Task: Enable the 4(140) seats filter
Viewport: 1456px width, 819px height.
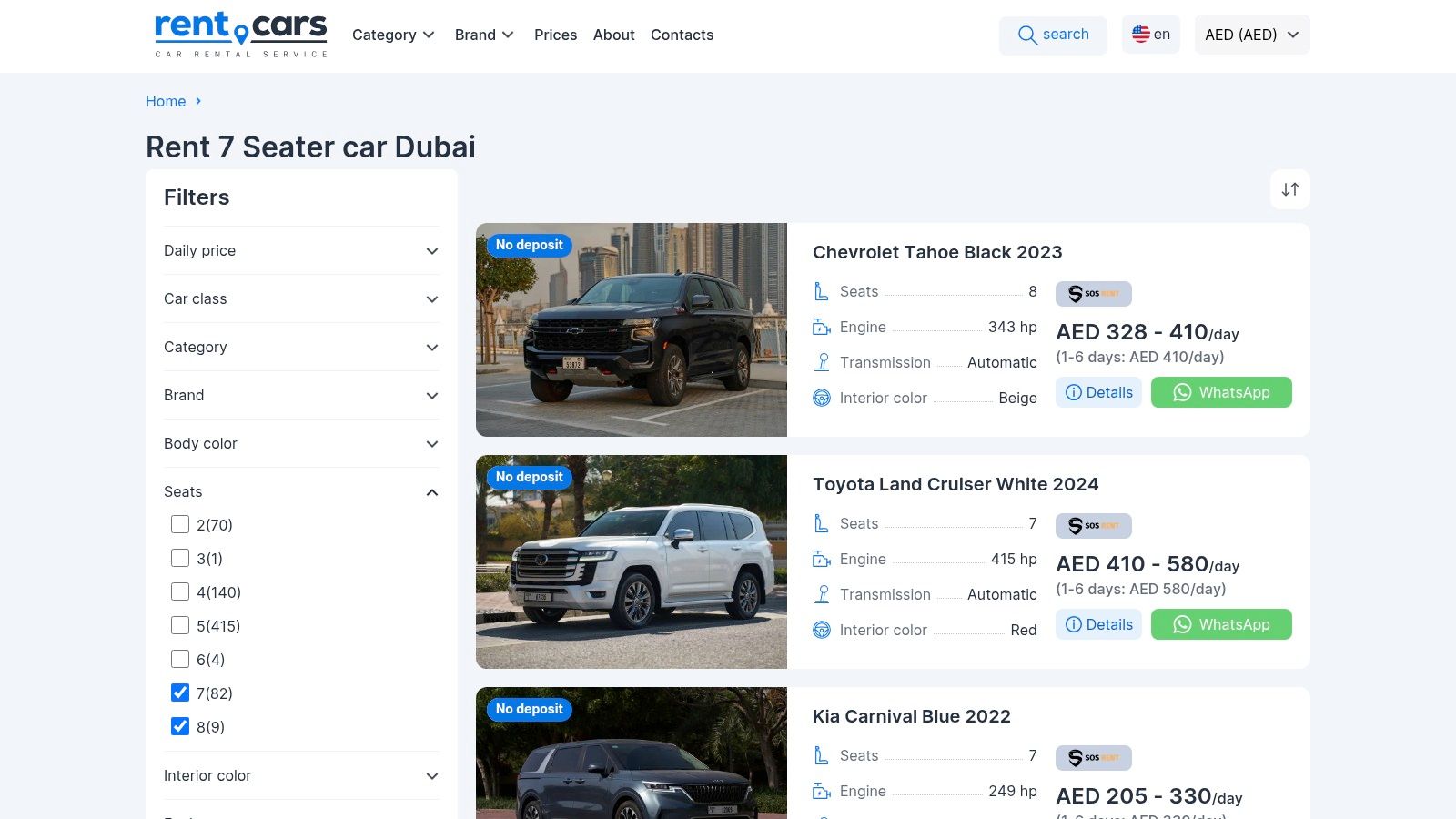Action: click(x=179, y=591)
